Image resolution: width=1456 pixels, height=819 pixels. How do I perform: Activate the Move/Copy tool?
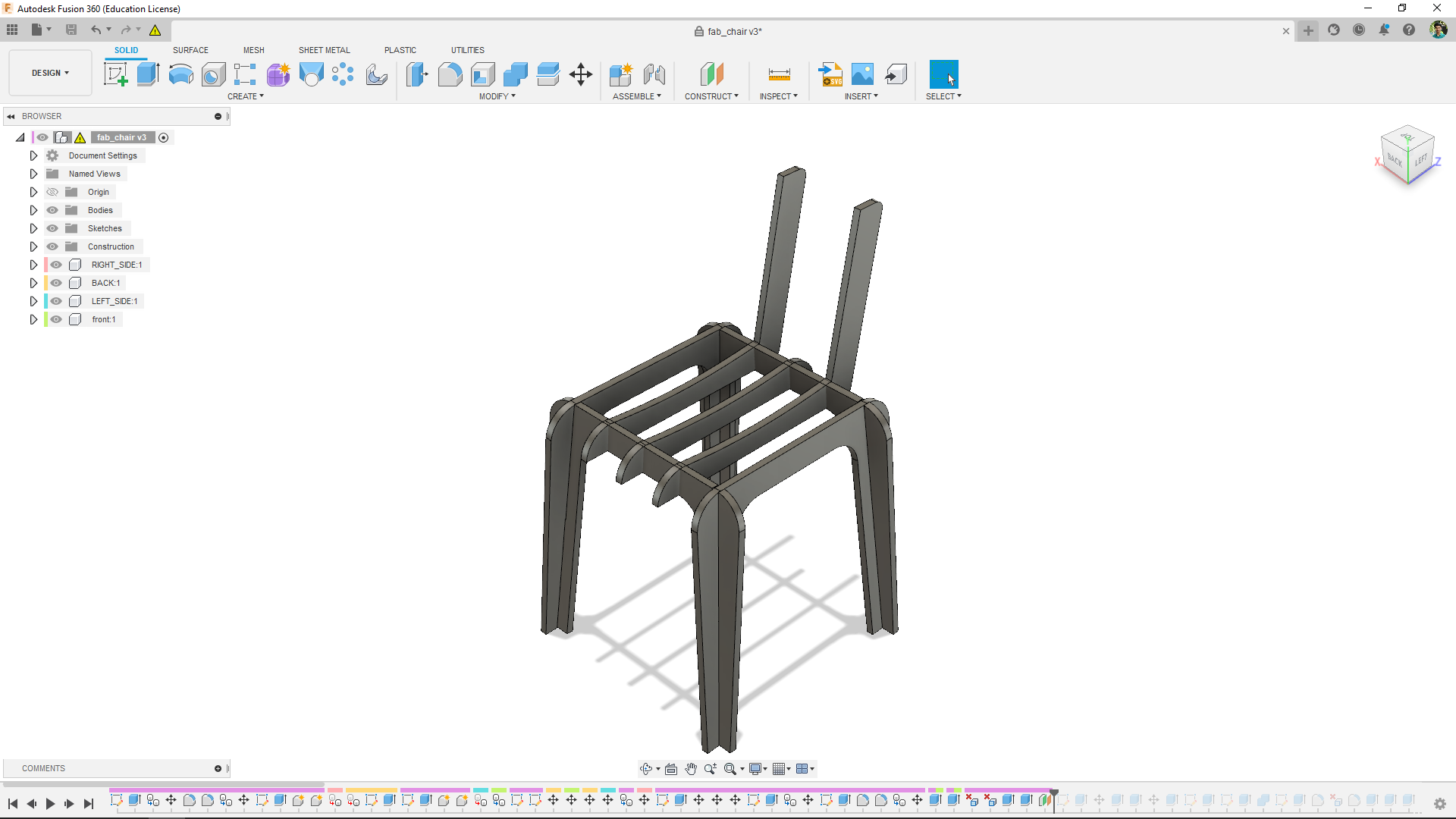click(x=580, y=75)
